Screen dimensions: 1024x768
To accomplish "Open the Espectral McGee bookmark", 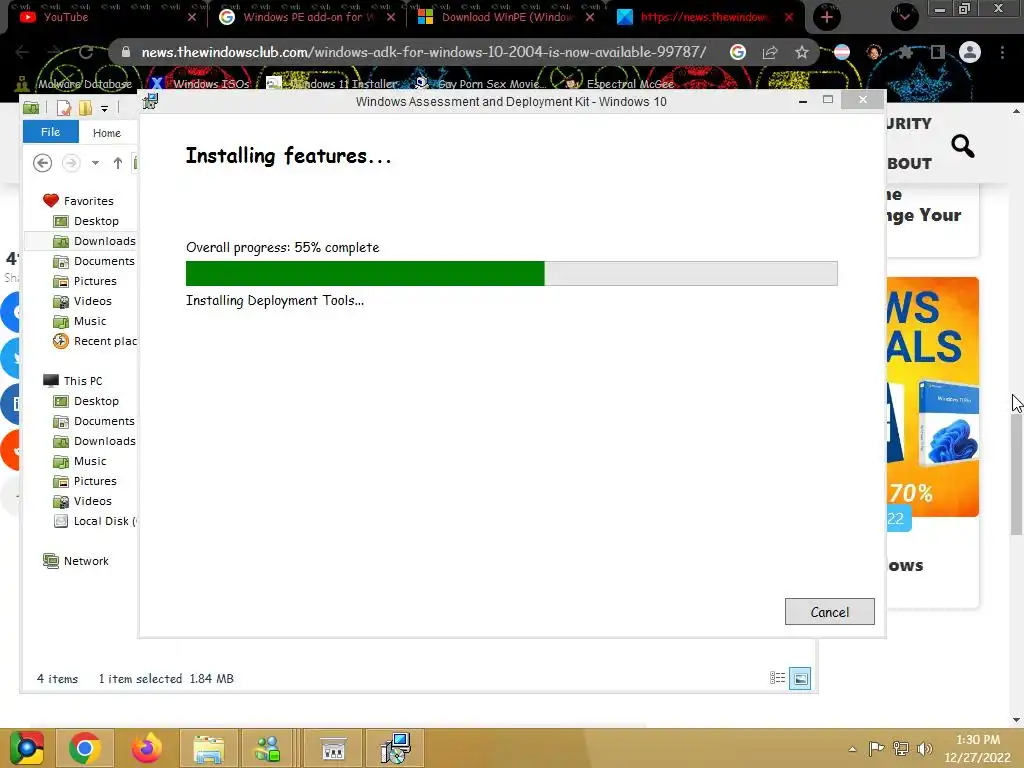I will click(620, 84).
